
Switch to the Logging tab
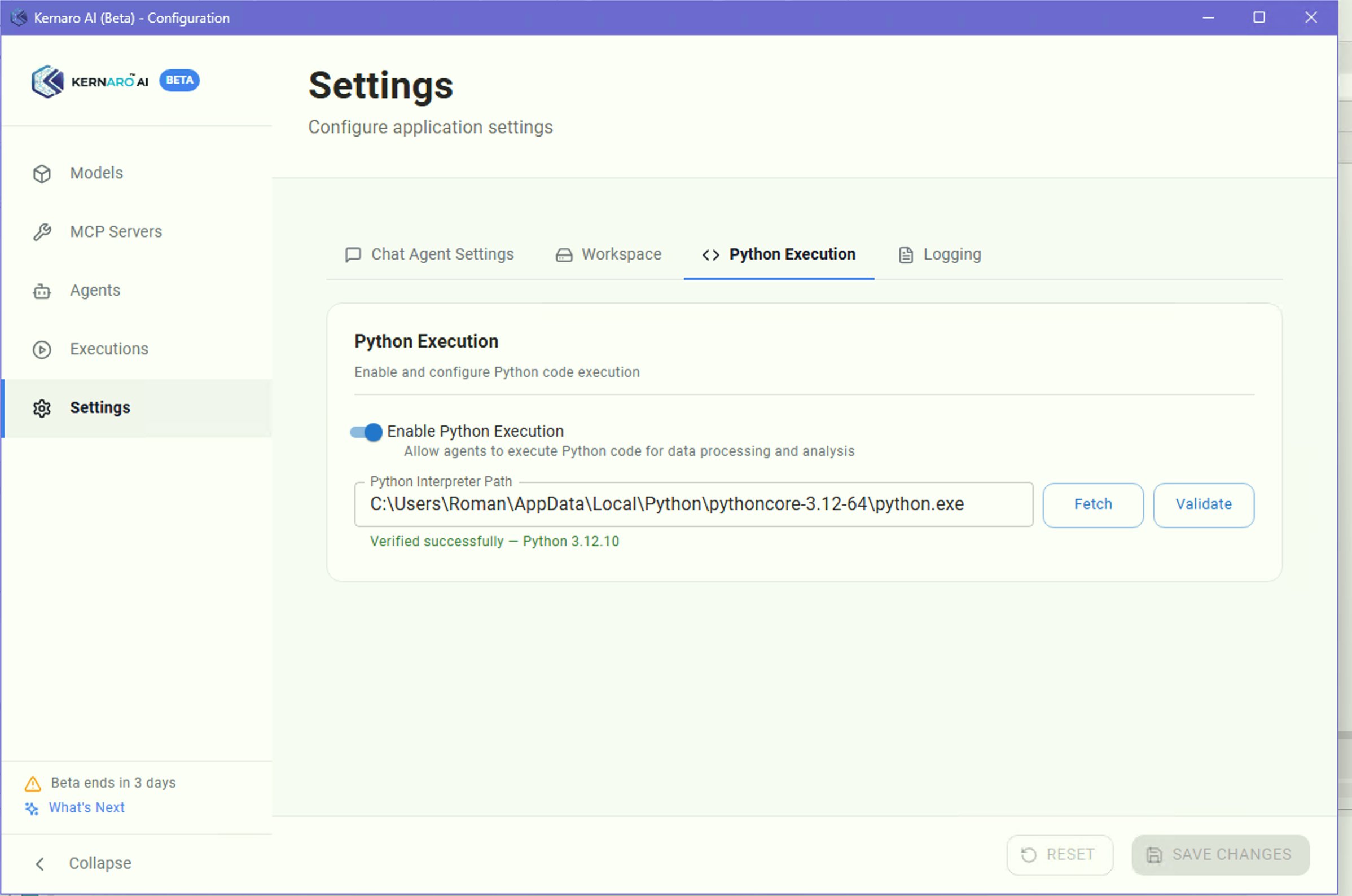coord(940,254)
